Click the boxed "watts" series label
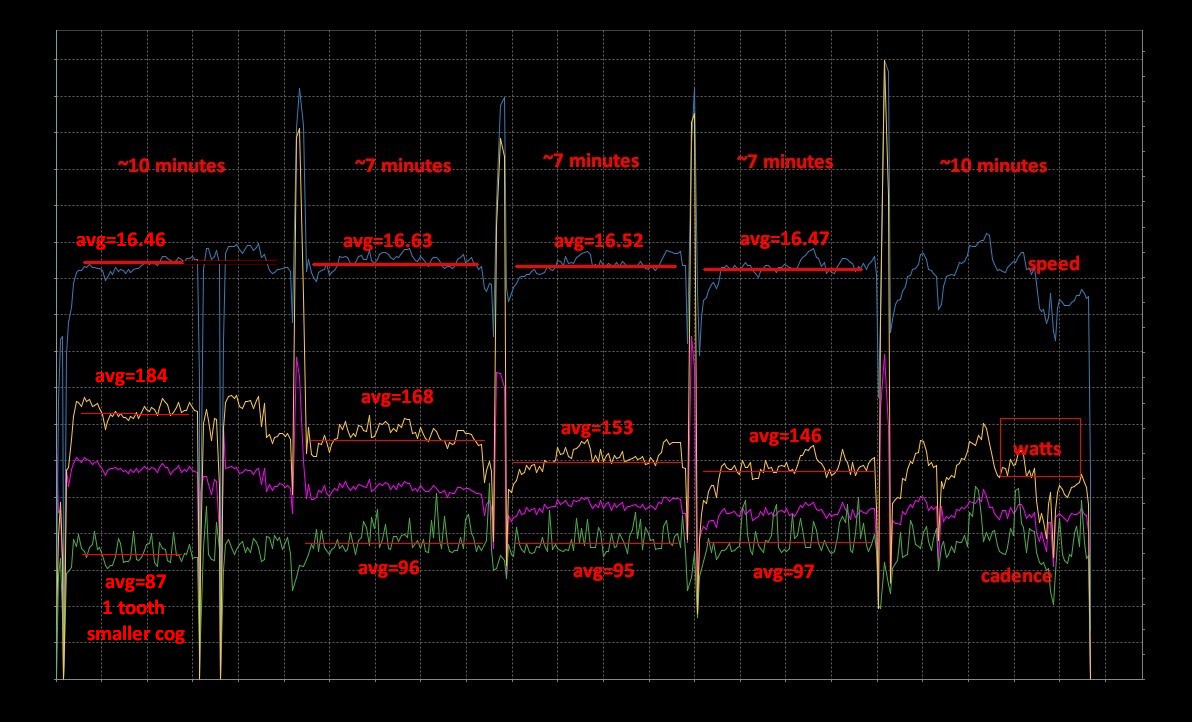The width and height of the screenshot is (1192, 722). pos(1040,448)
